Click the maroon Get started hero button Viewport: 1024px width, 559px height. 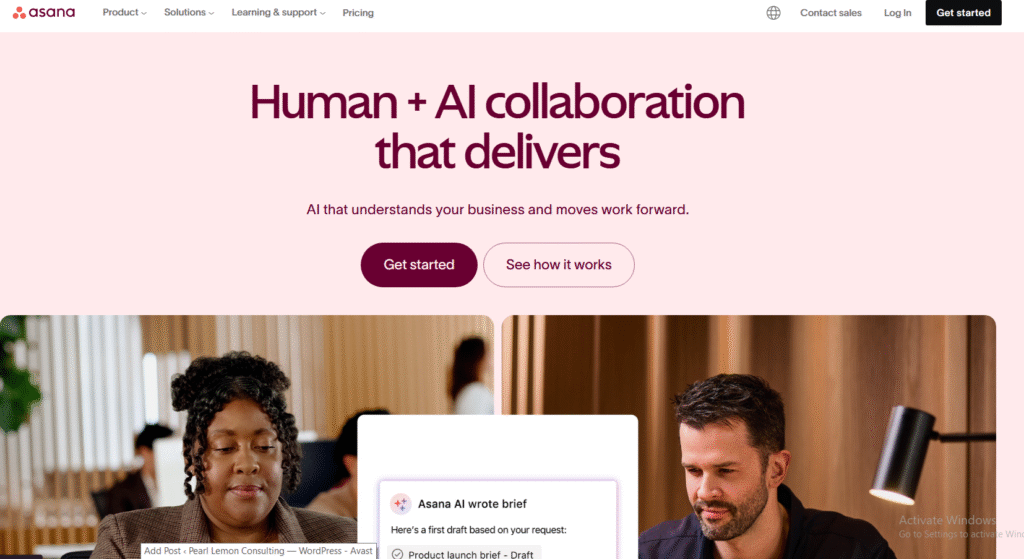(419, 264)
